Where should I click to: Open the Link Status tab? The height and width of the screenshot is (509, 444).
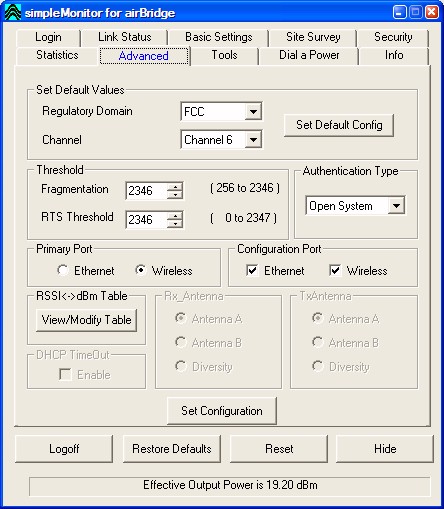coord(125,37)
